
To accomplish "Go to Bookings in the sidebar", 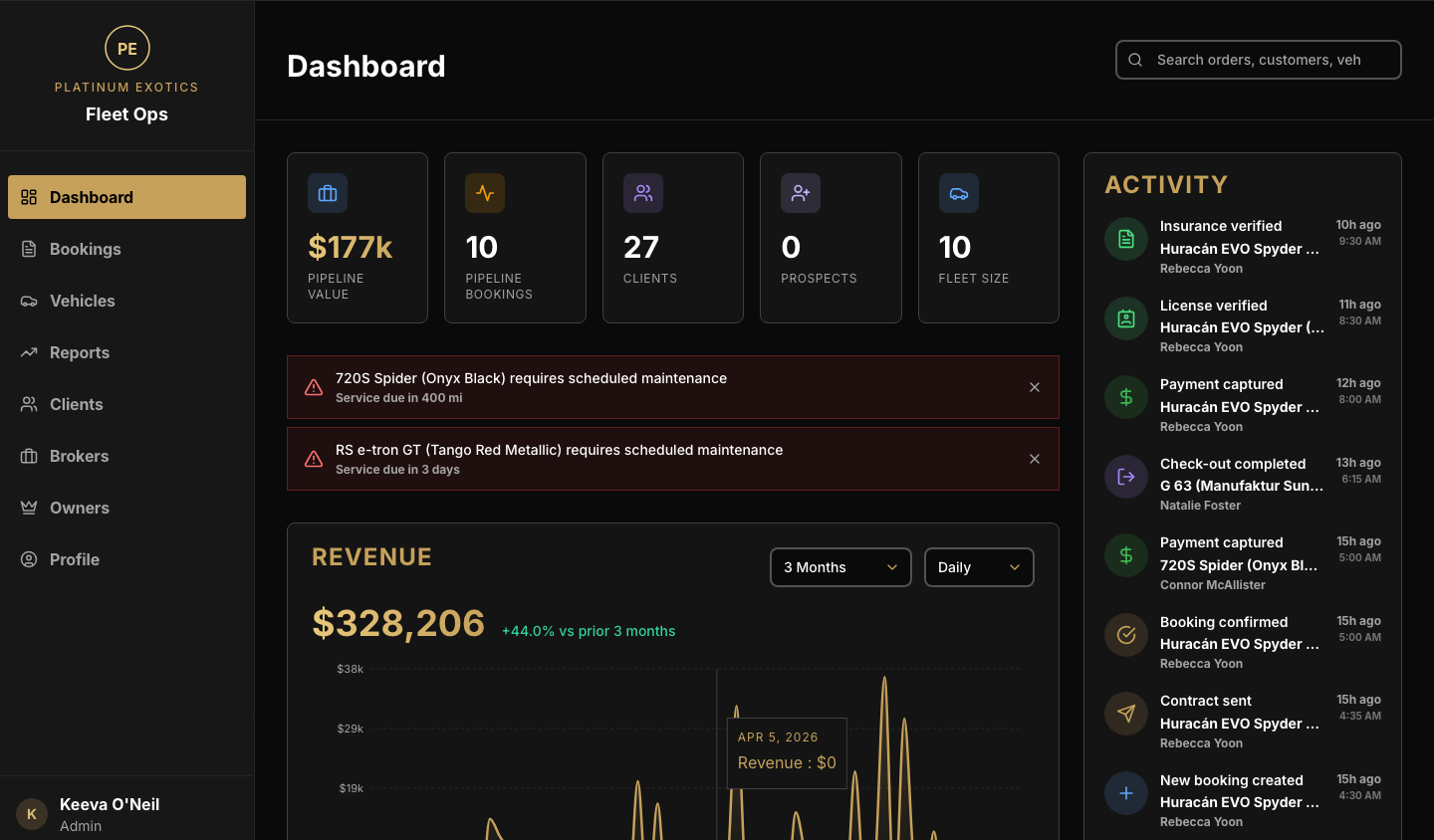I will pyautogui.click(x=126, y=249).
